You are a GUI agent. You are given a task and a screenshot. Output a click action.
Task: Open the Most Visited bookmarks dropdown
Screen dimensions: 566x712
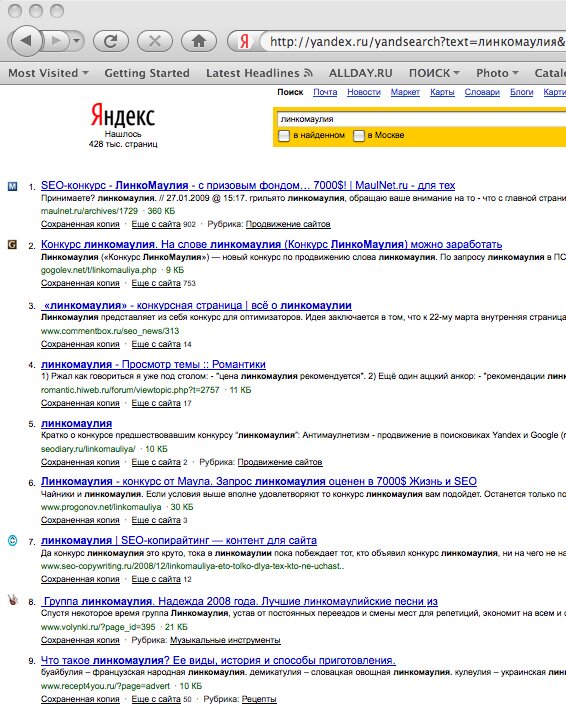48,73
